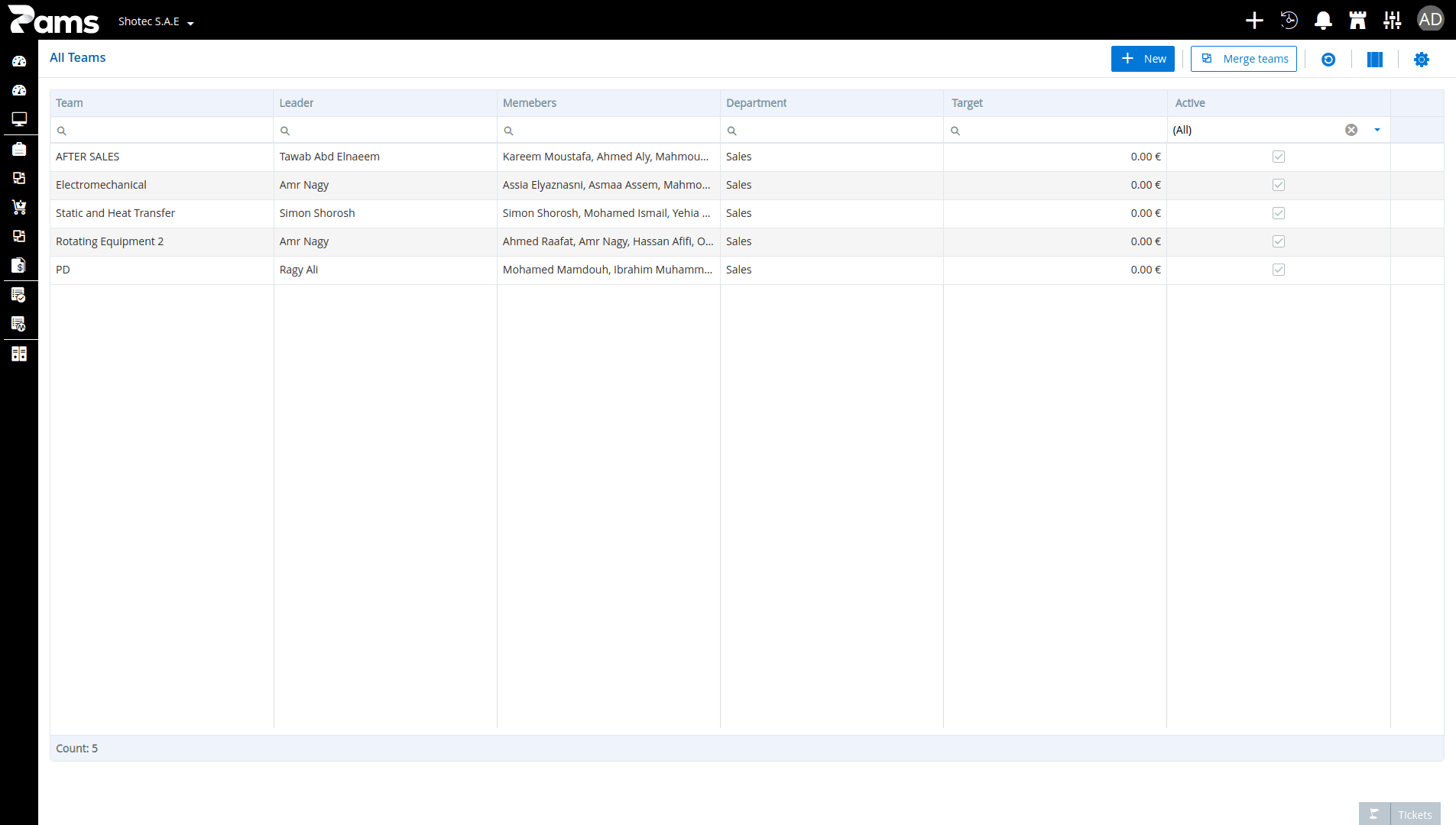Open the second gauge dashboard sidebar icon
The width and height of the screenshot is (1456, 825).
(19, 90)
